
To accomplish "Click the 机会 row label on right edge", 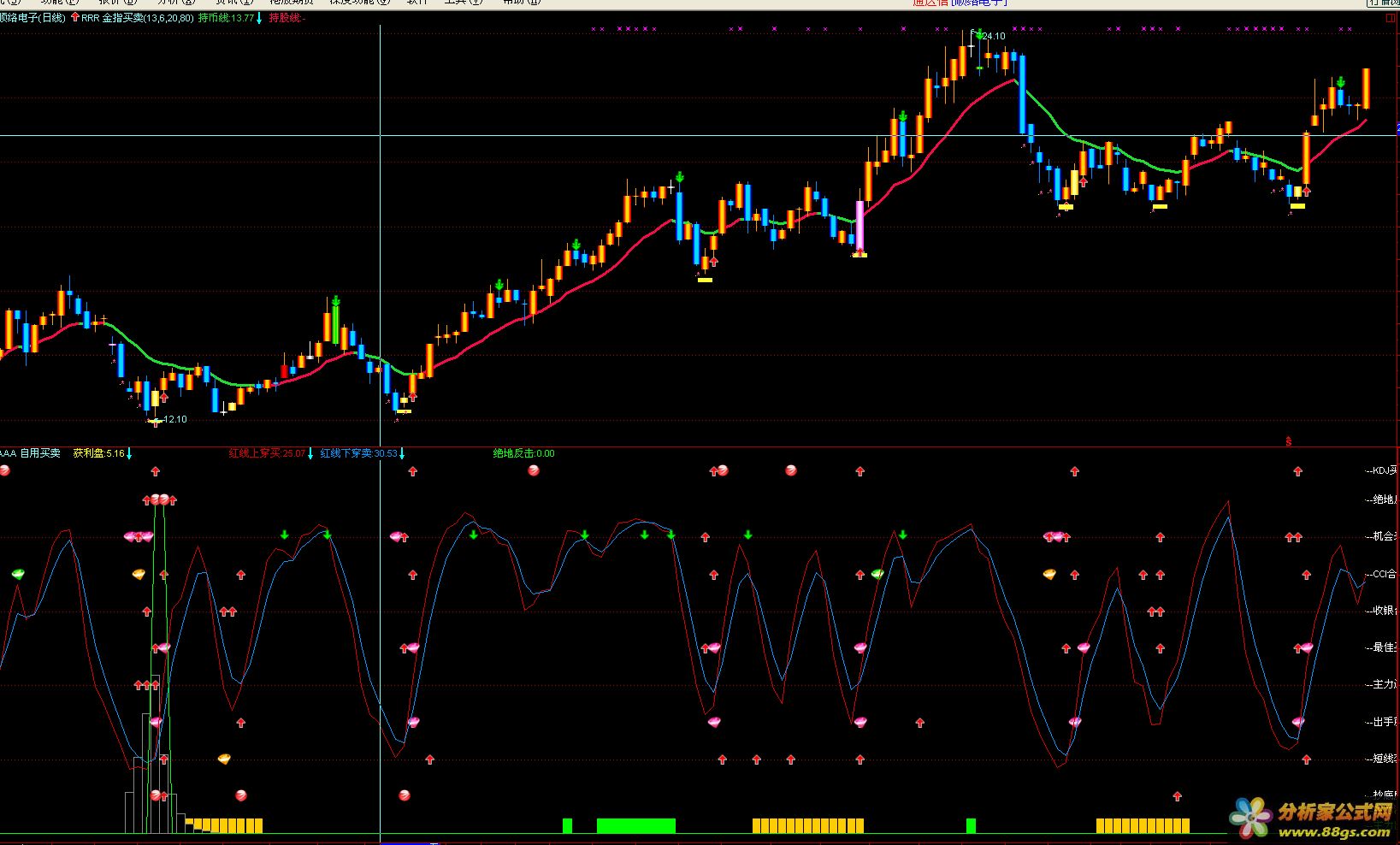I will pos(1380,536).
